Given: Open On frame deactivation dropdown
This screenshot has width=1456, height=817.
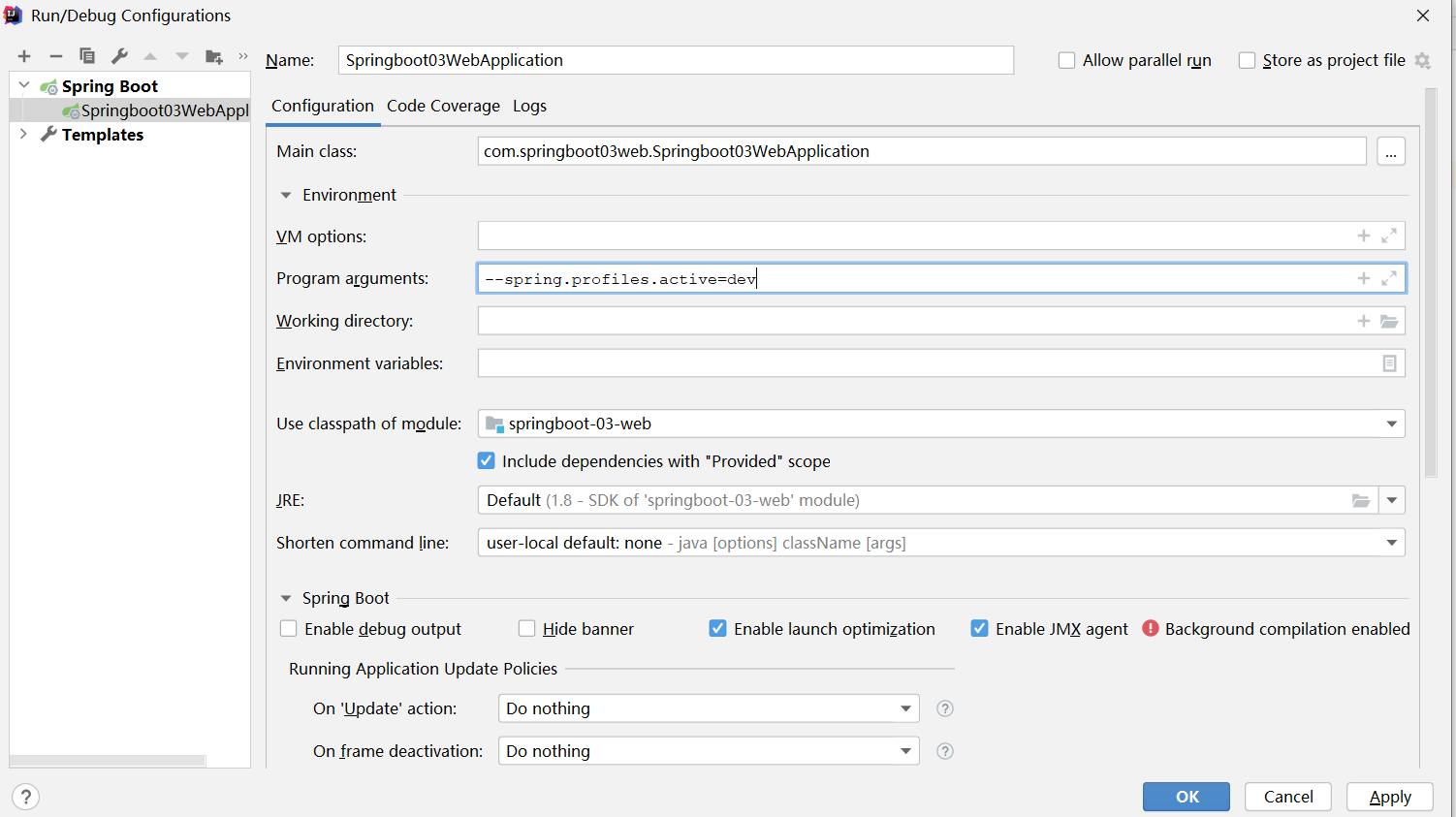Looking at the screenshot, I should 905,751.
